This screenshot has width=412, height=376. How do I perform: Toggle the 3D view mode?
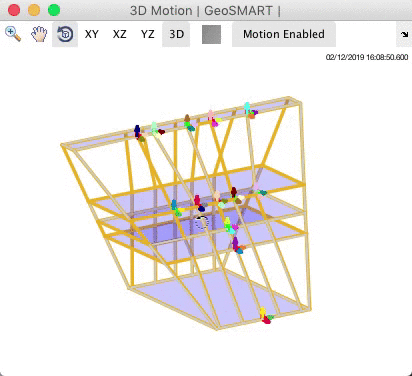(176, 34)
